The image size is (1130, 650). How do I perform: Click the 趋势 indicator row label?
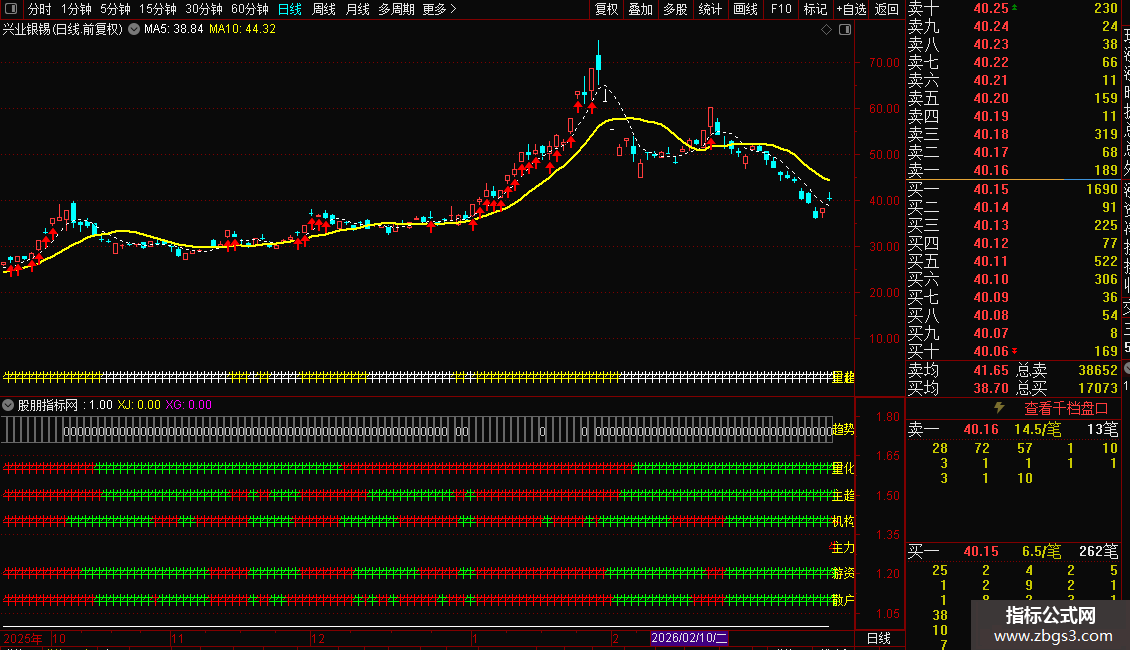[843, 429]
